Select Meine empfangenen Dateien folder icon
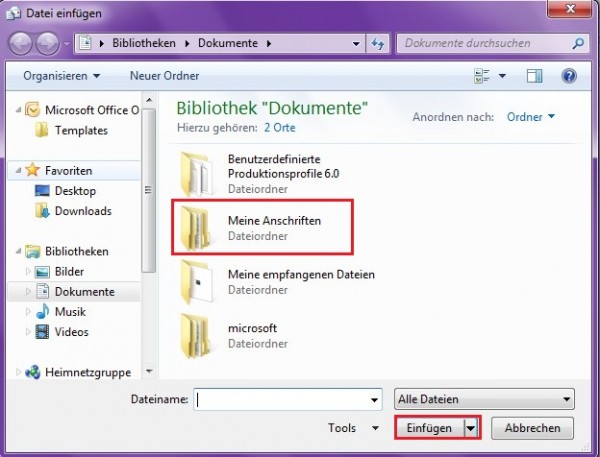The width and height of the screenshot is (600, 457). 196,282
